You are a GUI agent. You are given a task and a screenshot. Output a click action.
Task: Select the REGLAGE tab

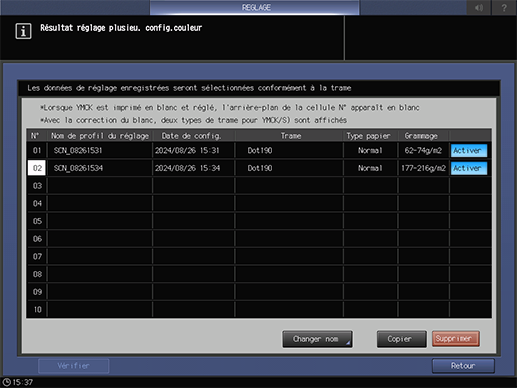click(x=255, y=7)
